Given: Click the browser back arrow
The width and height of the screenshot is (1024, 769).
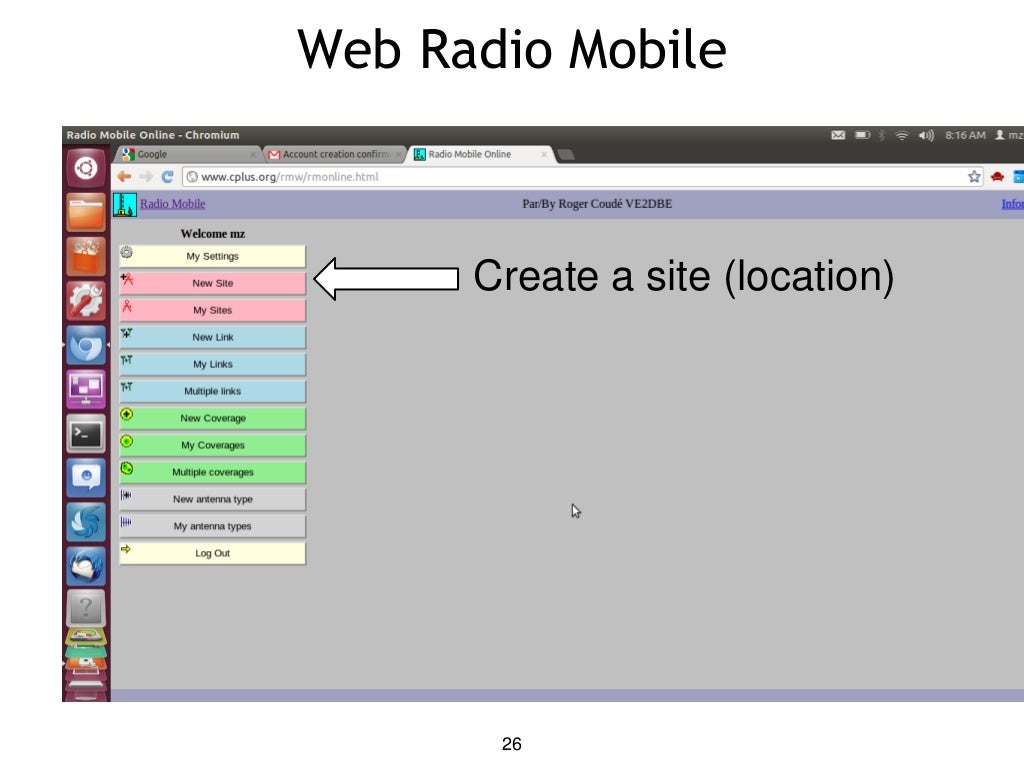Looking at the screenshot, I should [x=124, y=176].
